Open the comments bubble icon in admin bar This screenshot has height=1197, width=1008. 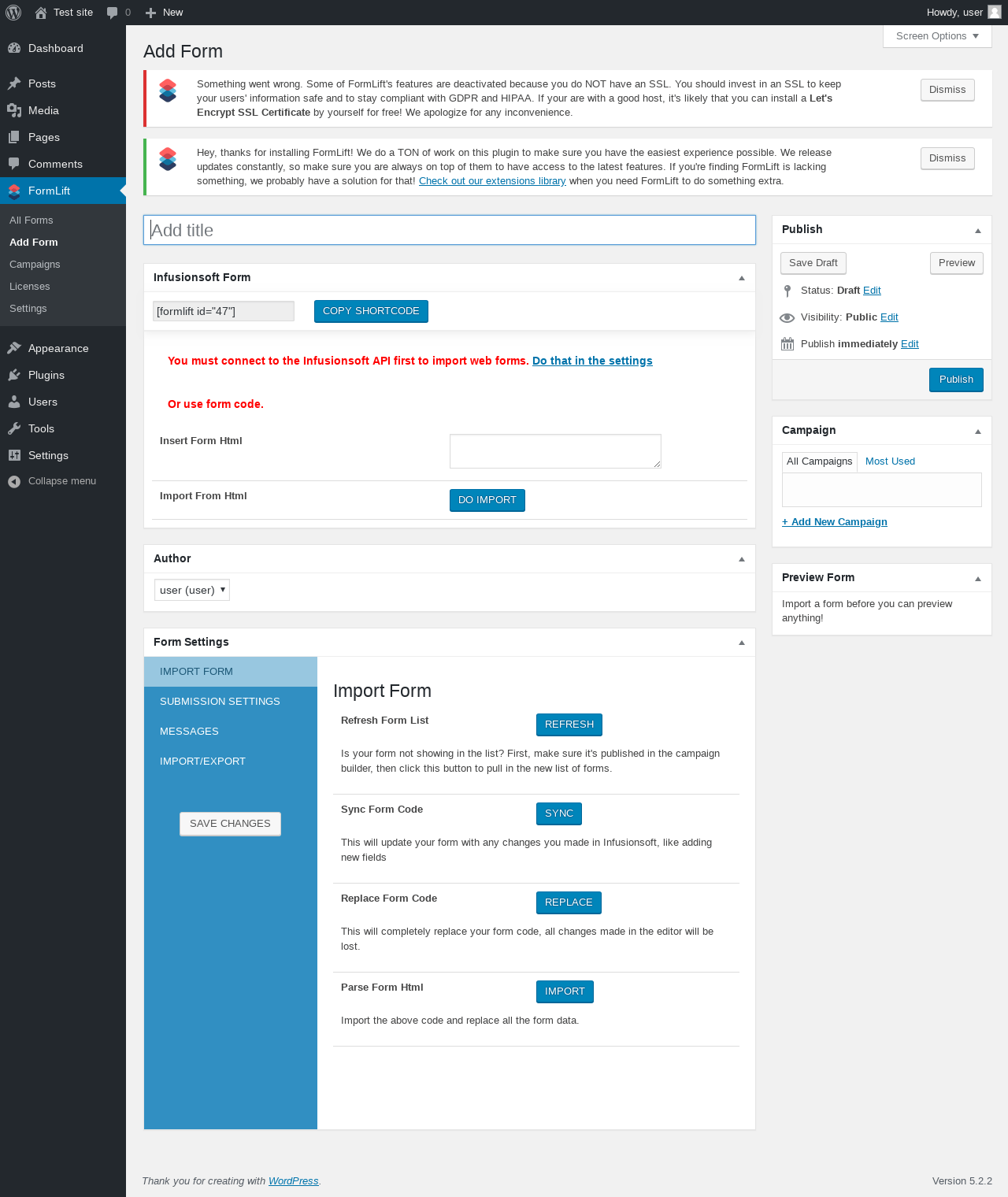point(113,13)
